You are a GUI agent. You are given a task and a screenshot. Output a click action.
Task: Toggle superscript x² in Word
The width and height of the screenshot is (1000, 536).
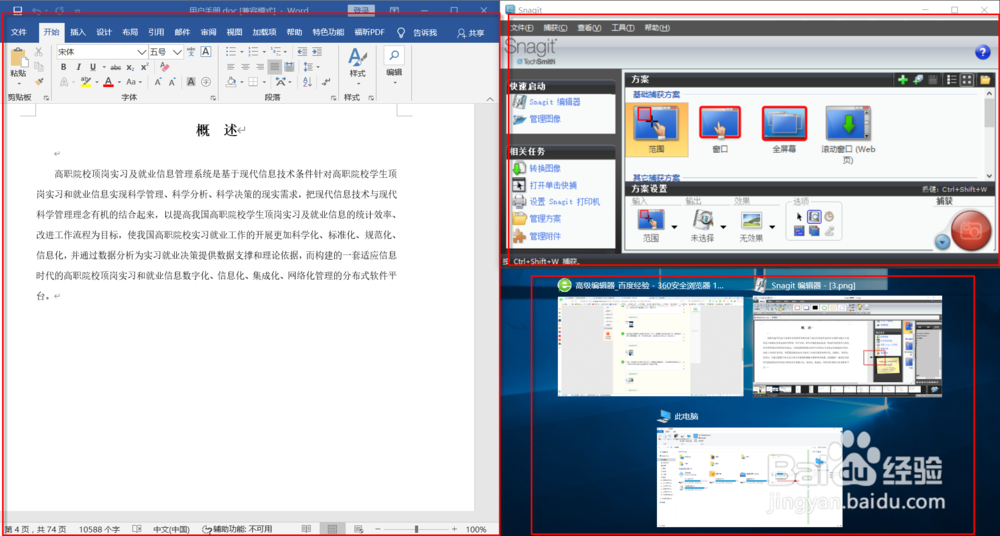click(x=145, y=67)
